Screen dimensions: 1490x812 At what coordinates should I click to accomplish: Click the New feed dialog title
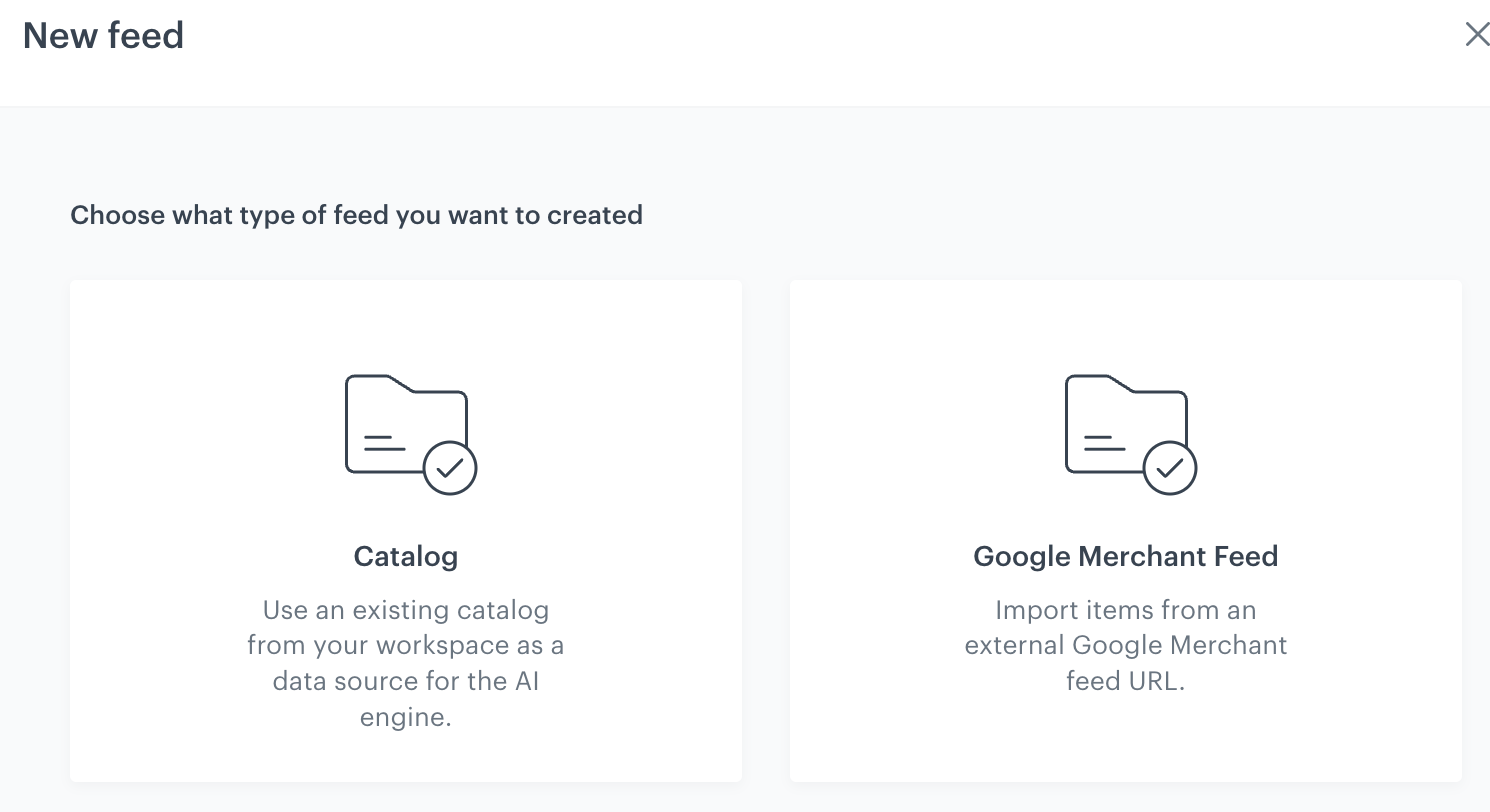102,35
